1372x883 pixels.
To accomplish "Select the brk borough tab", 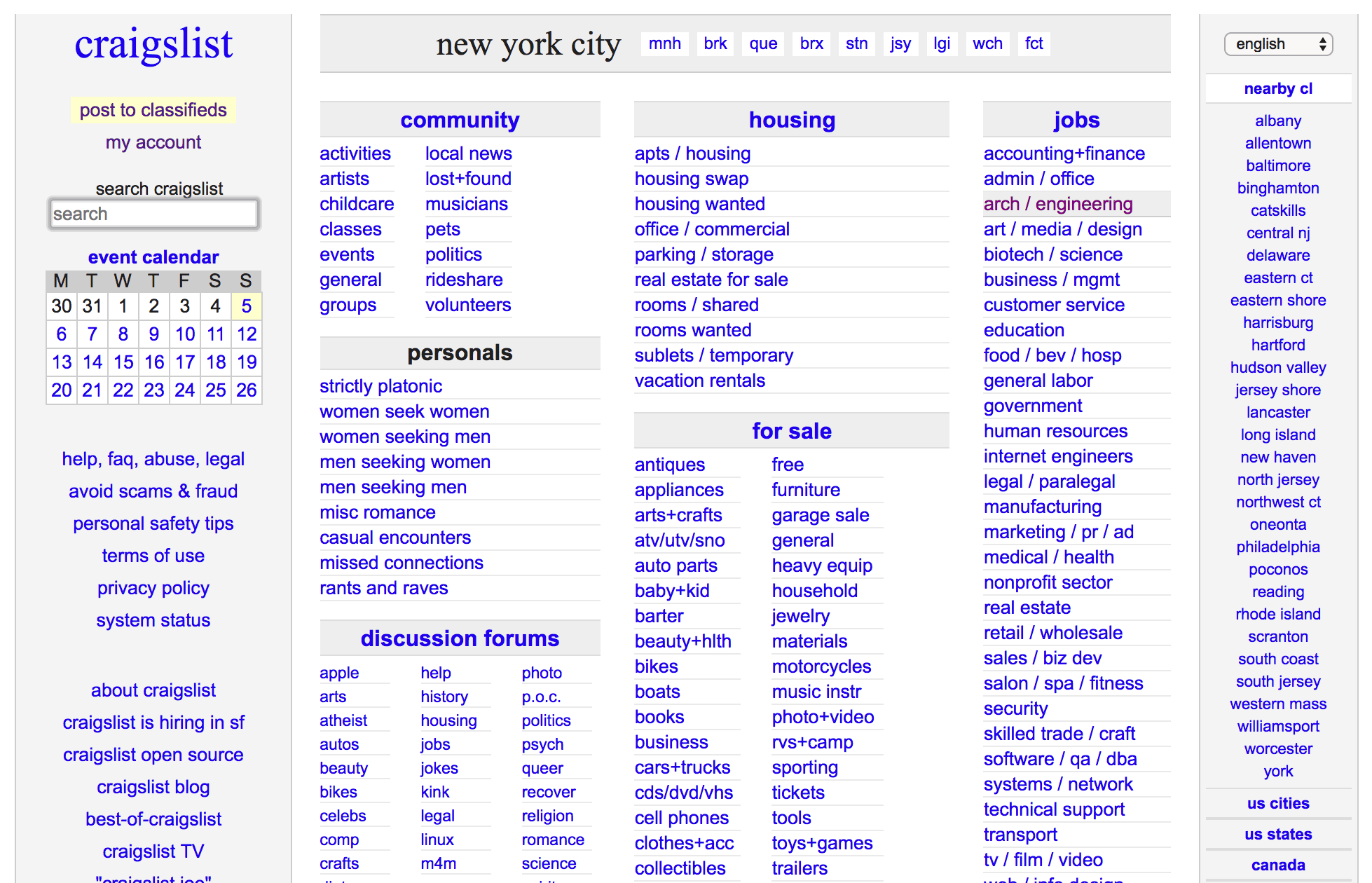I will click(715, 43).
